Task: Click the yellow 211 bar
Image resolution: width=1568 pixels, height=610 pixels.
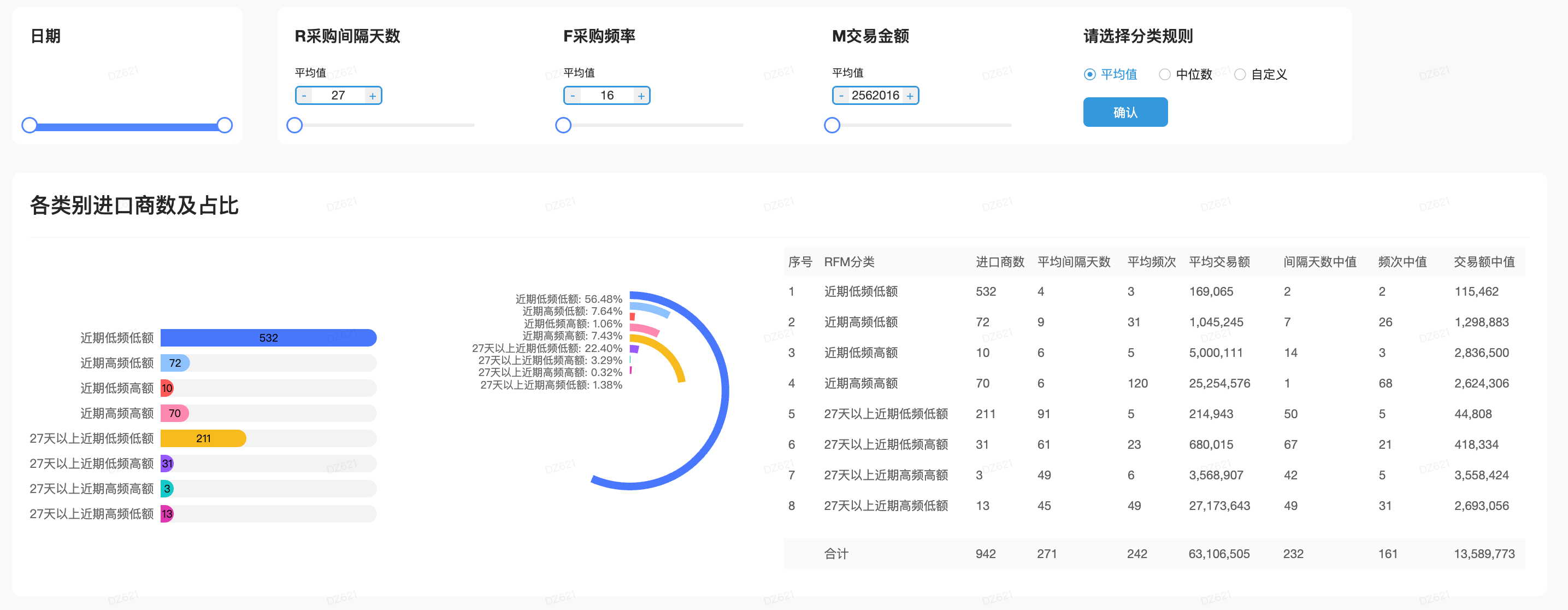Action: coord(203,438)
